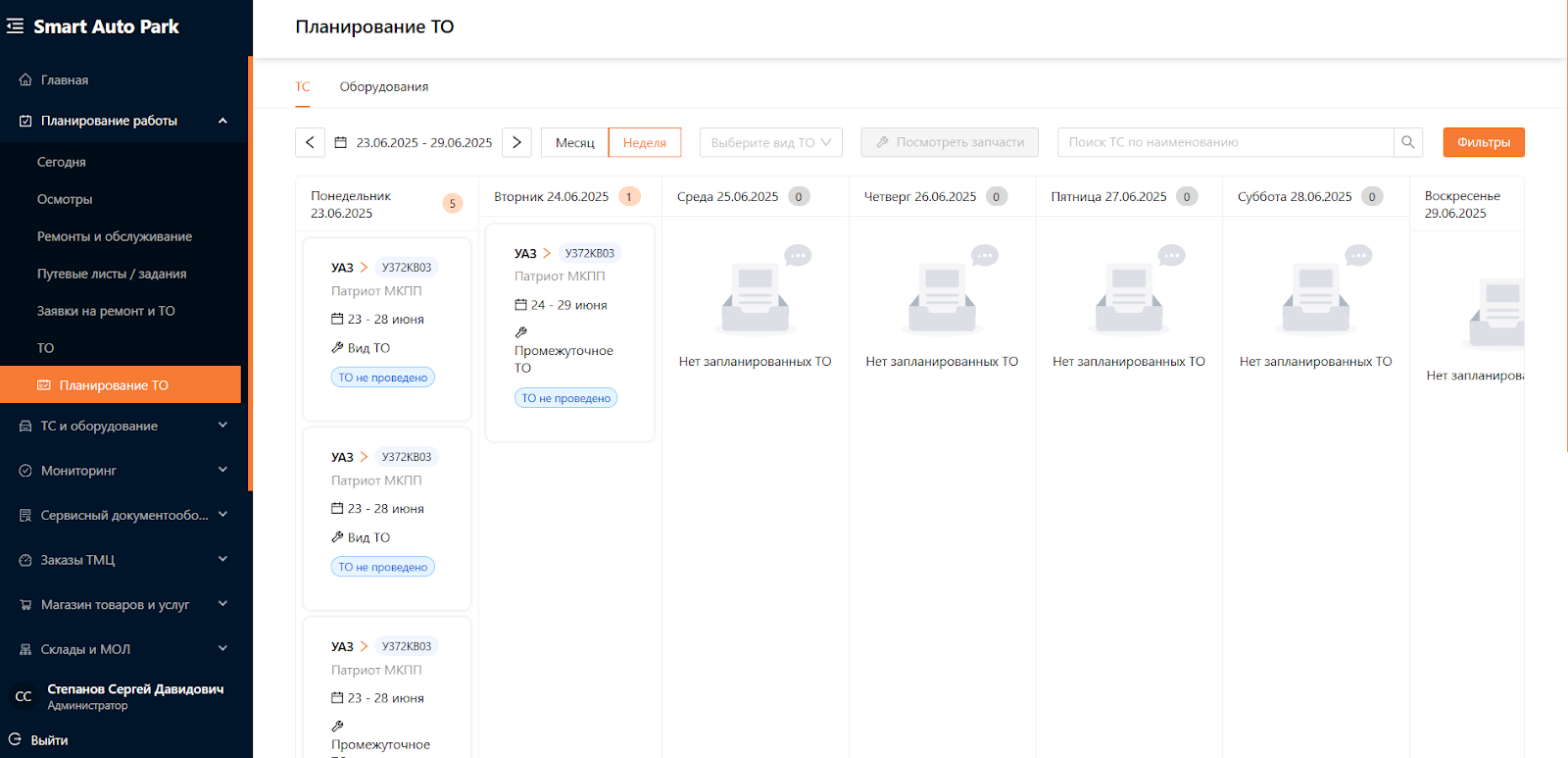Screen dimensions: 1568x758
Task: Open the calendar date range picker icon
Action: click(341, 143)
